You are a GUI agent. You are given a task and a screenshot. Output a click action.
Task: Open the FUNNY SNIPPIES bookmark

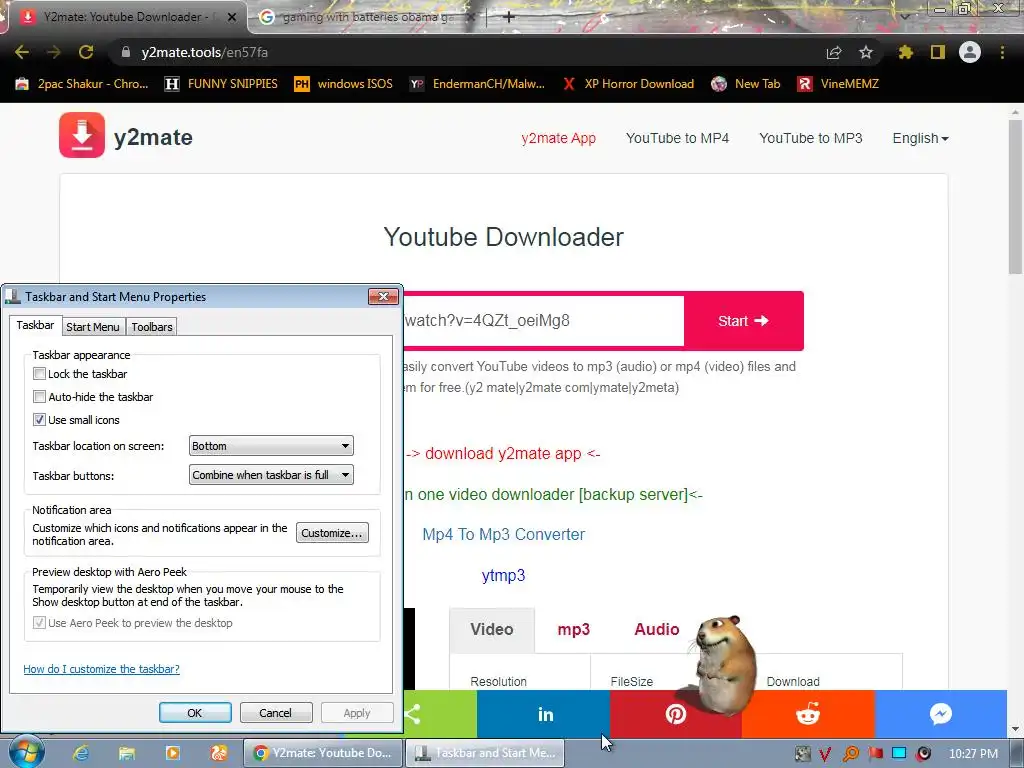click(x=221, y=84)
